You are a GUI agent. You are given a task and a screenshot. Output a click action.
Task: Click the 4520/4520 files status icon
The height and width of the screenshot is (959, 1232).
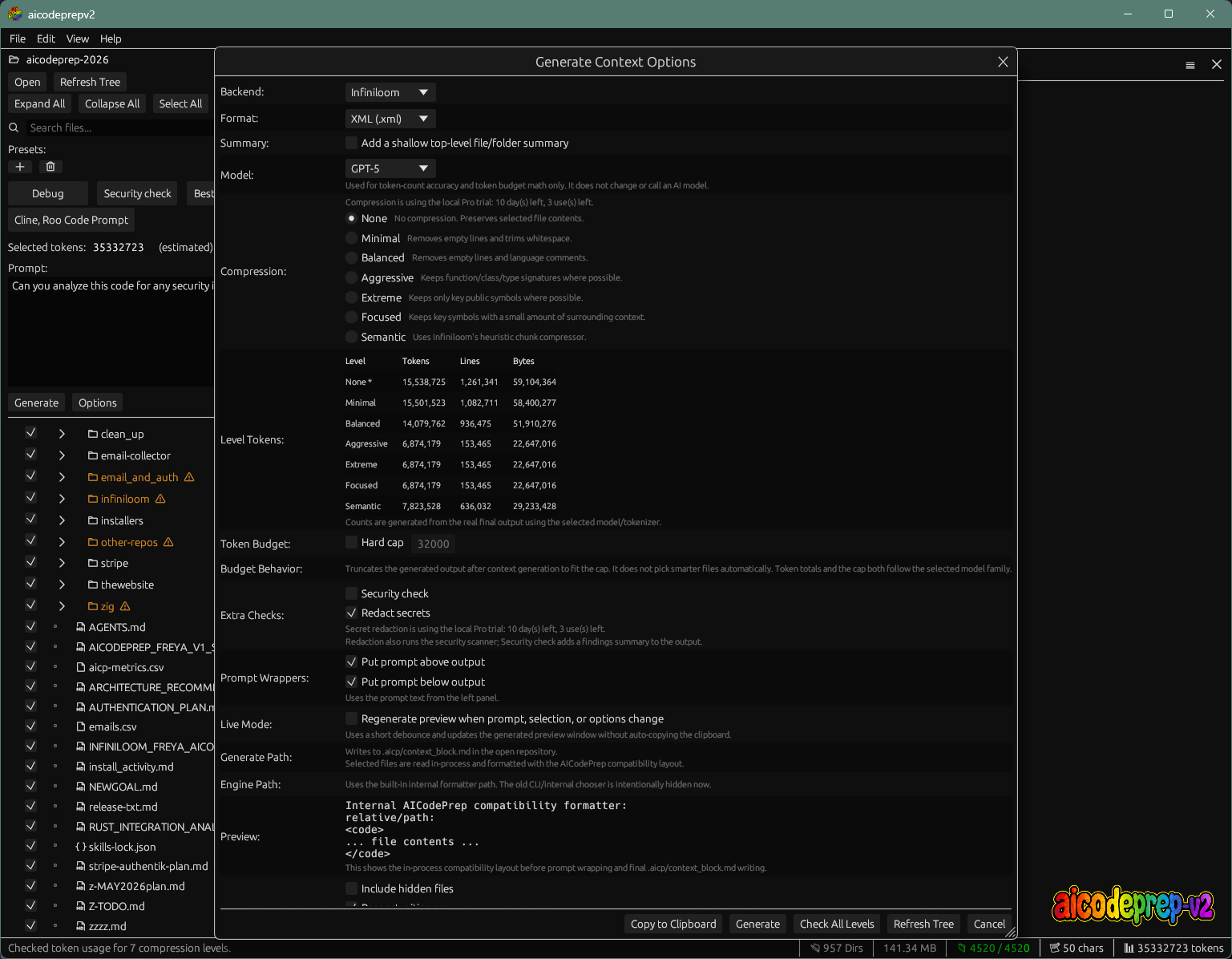pyautogui.click(x=962, y=948)
